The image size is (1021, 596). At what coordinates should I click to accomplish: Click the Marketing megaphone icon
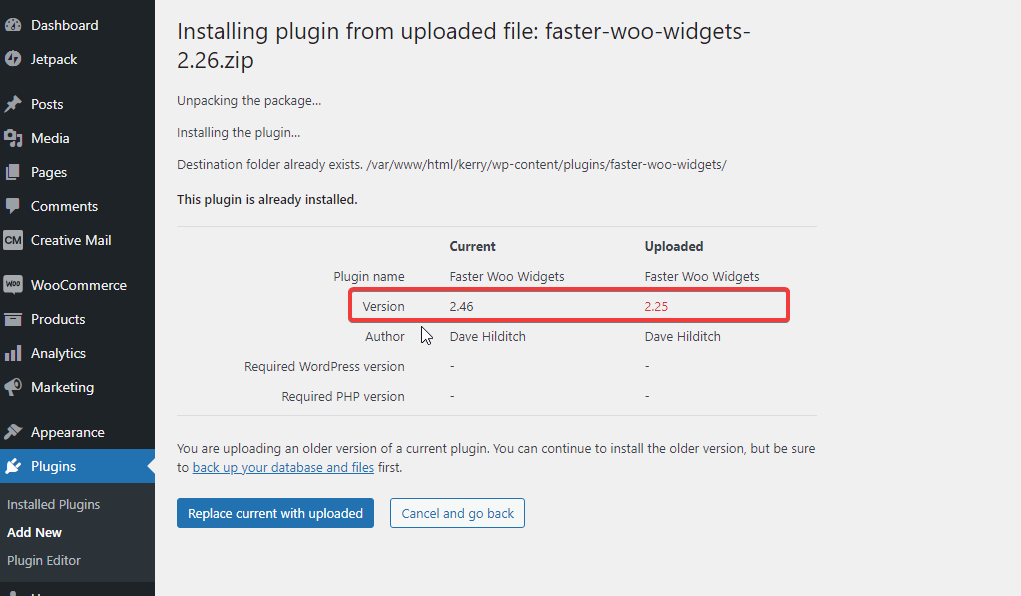tap(13, 387)
